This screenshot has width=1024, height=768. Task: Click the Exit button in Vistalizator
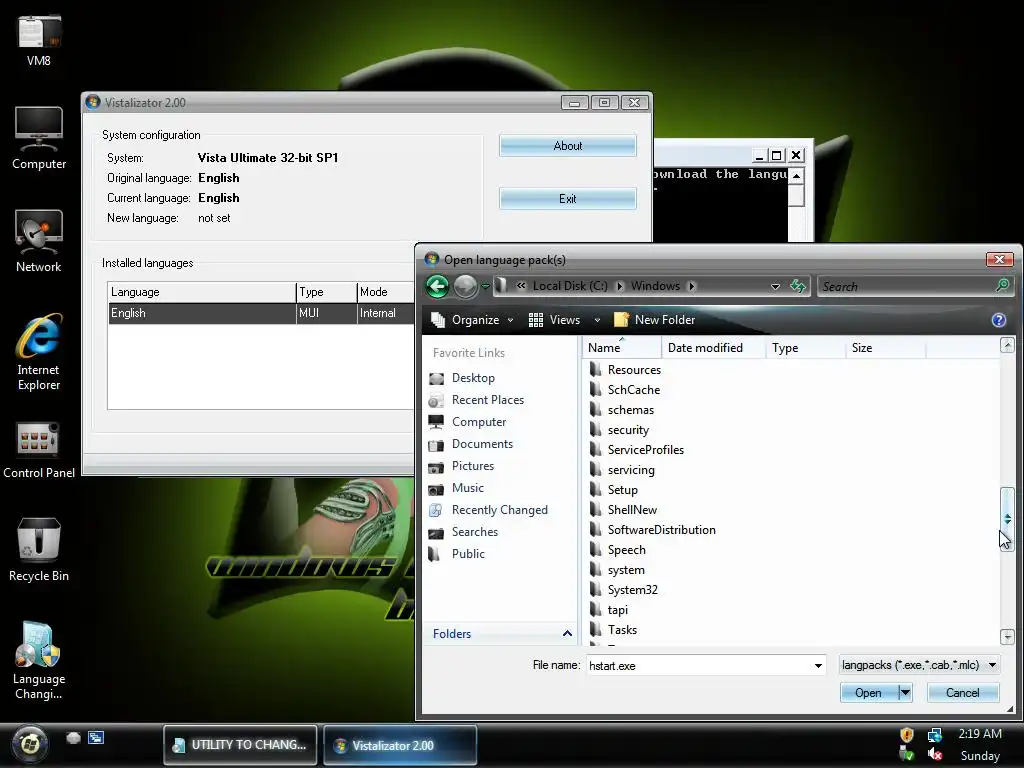pos(568,199)
